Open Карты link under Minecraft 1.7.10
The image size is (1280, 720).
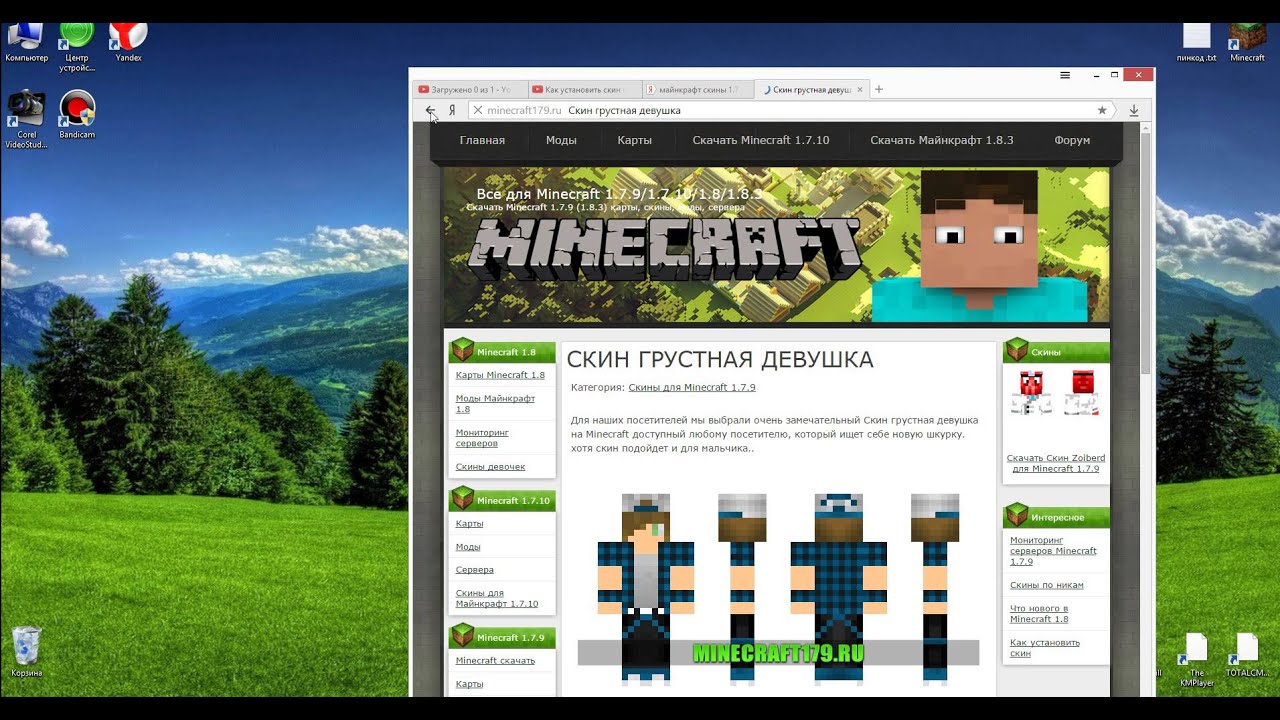(469, 523)
